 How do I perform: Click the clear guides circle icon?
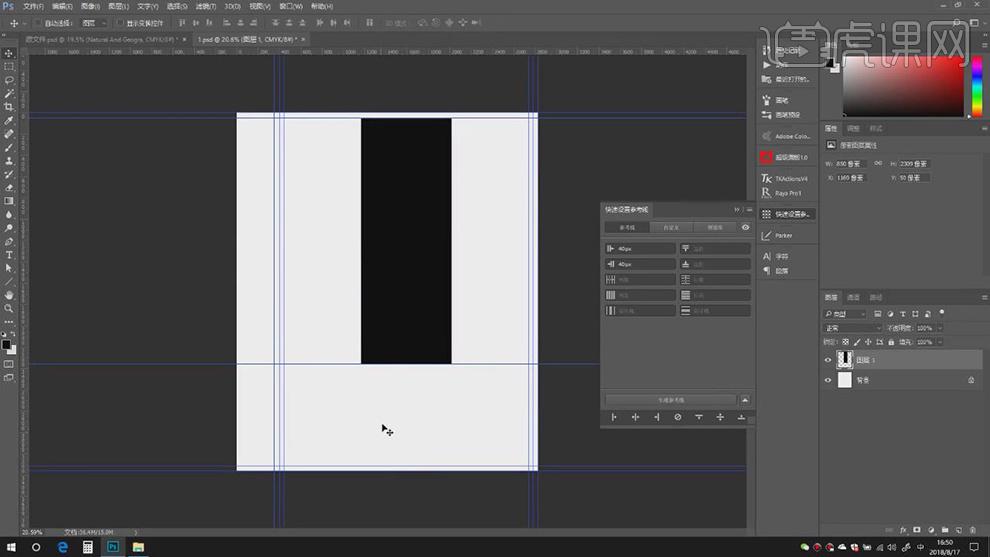(677, 417)
